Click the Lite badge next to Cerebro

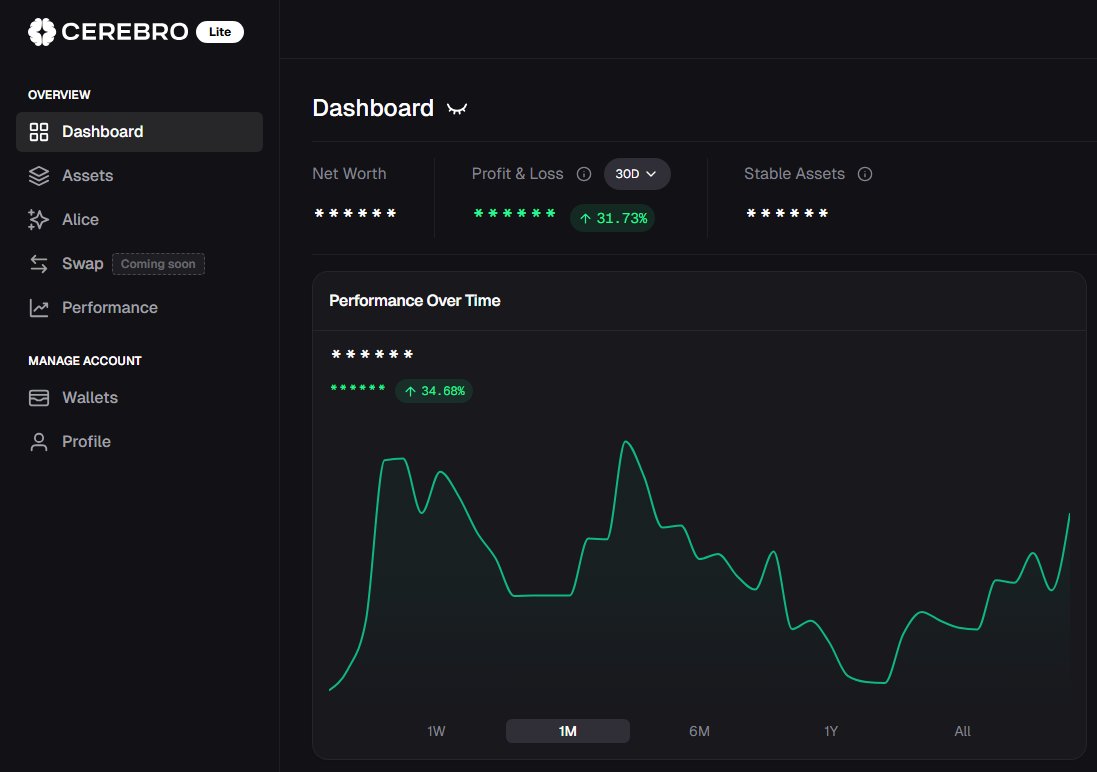pyautogui.click(x=219, y=31)
